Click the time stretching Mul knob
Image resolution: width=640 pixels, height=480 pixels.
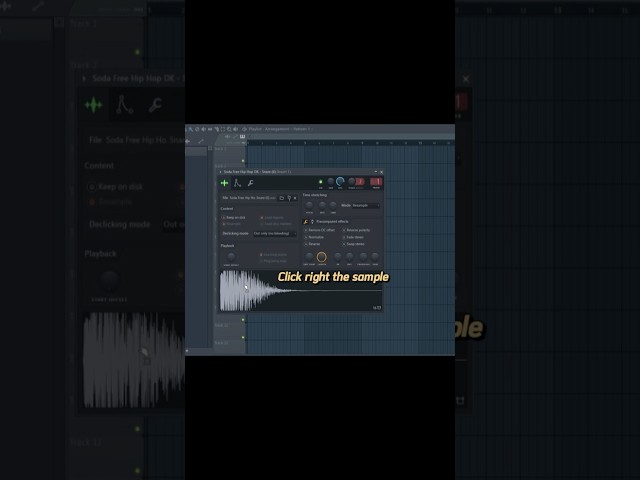click(322, 205)
